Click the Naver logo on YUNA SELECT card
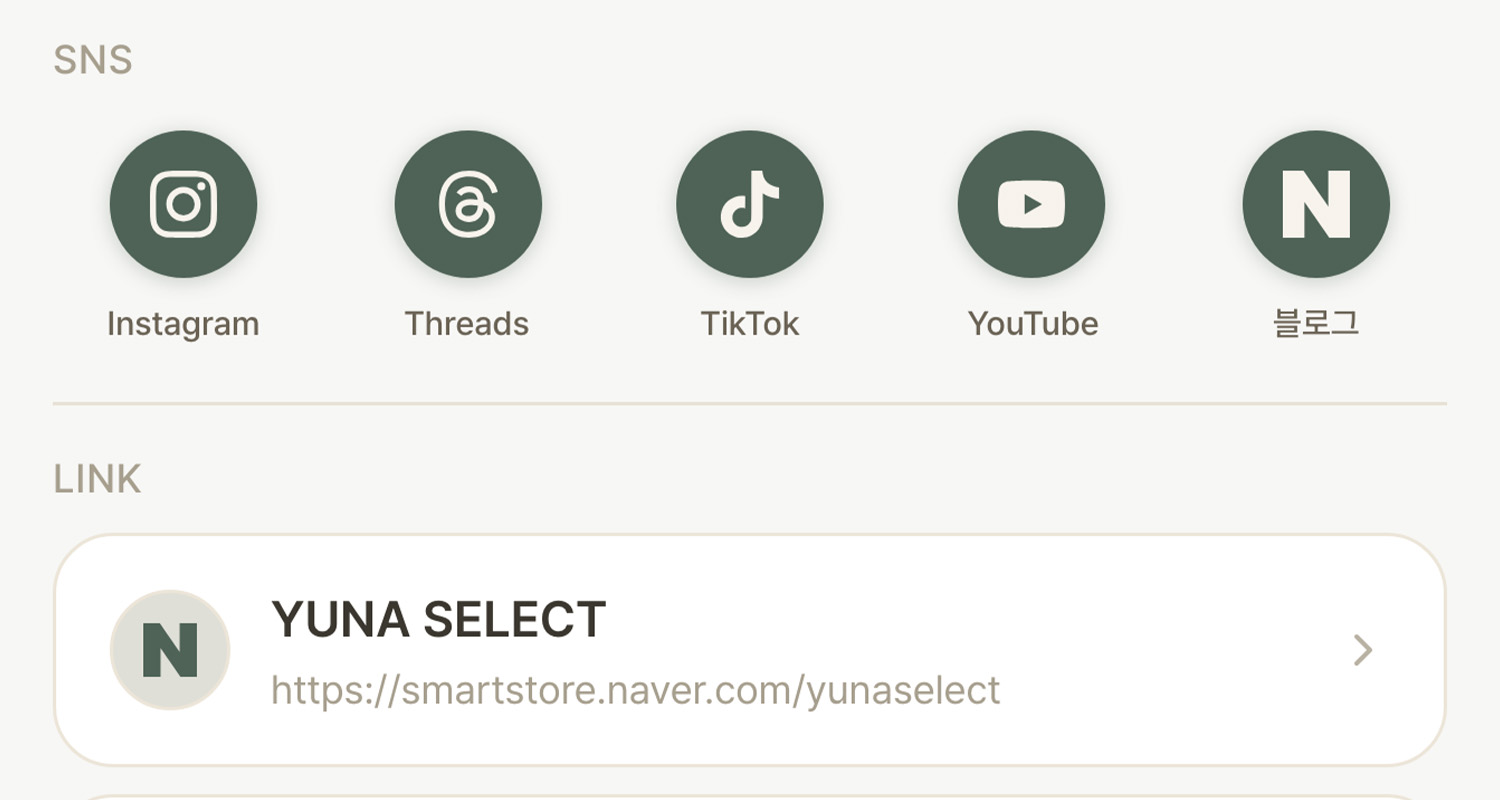This screenshot has height=800, width=1500. click(x=170, y=650)
